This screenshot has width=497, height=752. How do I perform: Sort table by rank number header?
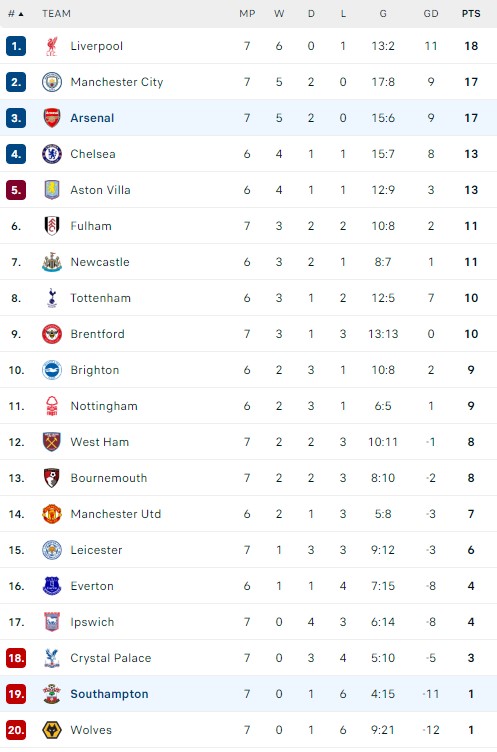click(16, 13)
